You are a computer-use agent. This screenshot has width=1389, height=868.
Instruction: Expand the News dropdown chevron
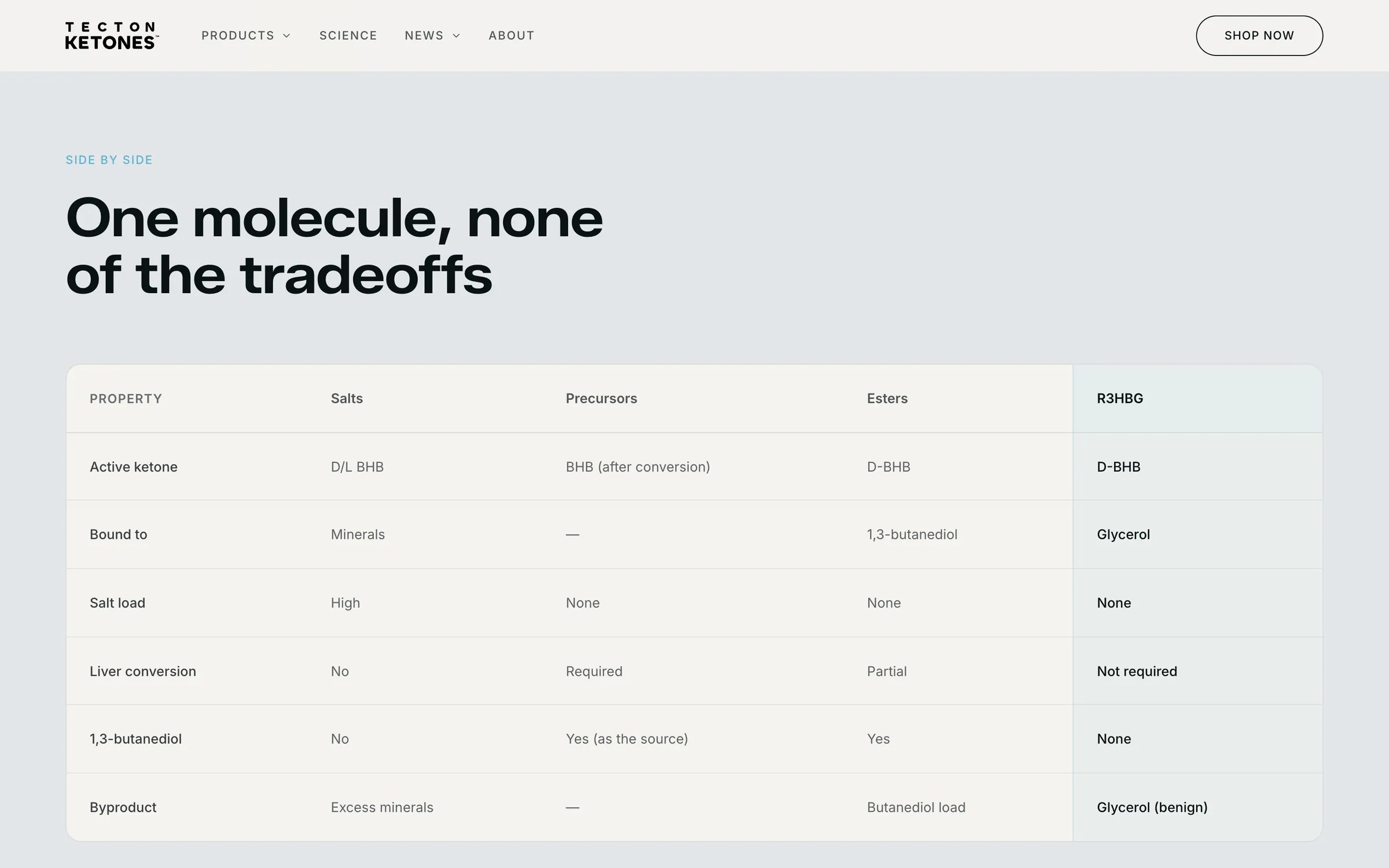coord(456,36)
